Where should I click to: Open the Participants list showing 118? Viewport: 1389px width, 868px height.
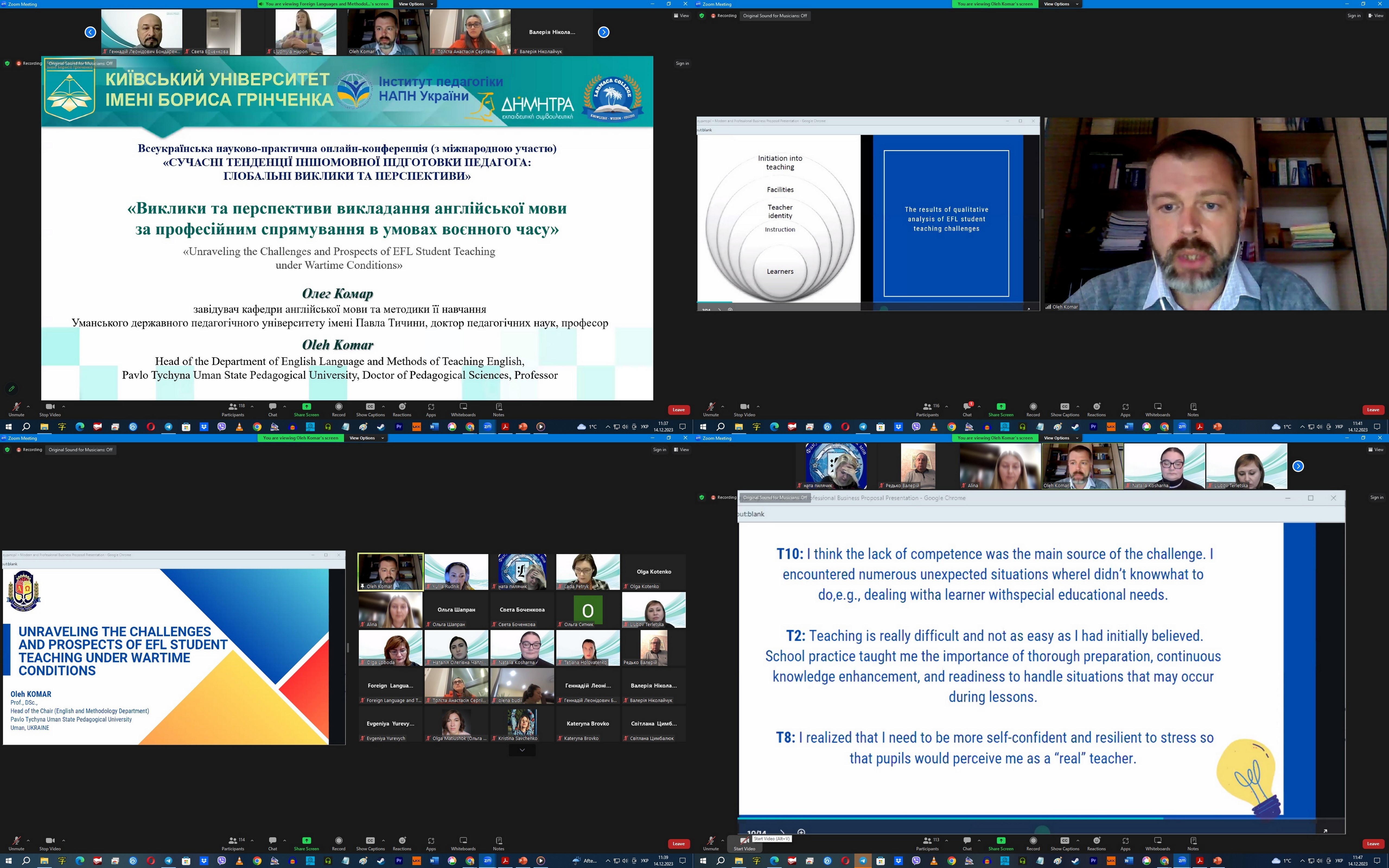tap(233, 408)
